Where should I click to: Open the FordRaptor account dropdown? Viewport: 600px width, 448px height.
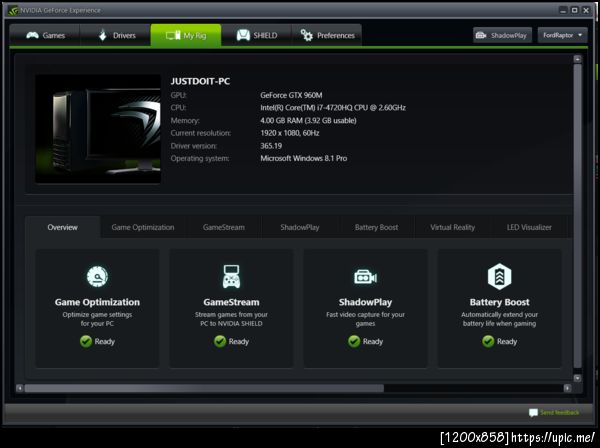click(x=562, y=35)
